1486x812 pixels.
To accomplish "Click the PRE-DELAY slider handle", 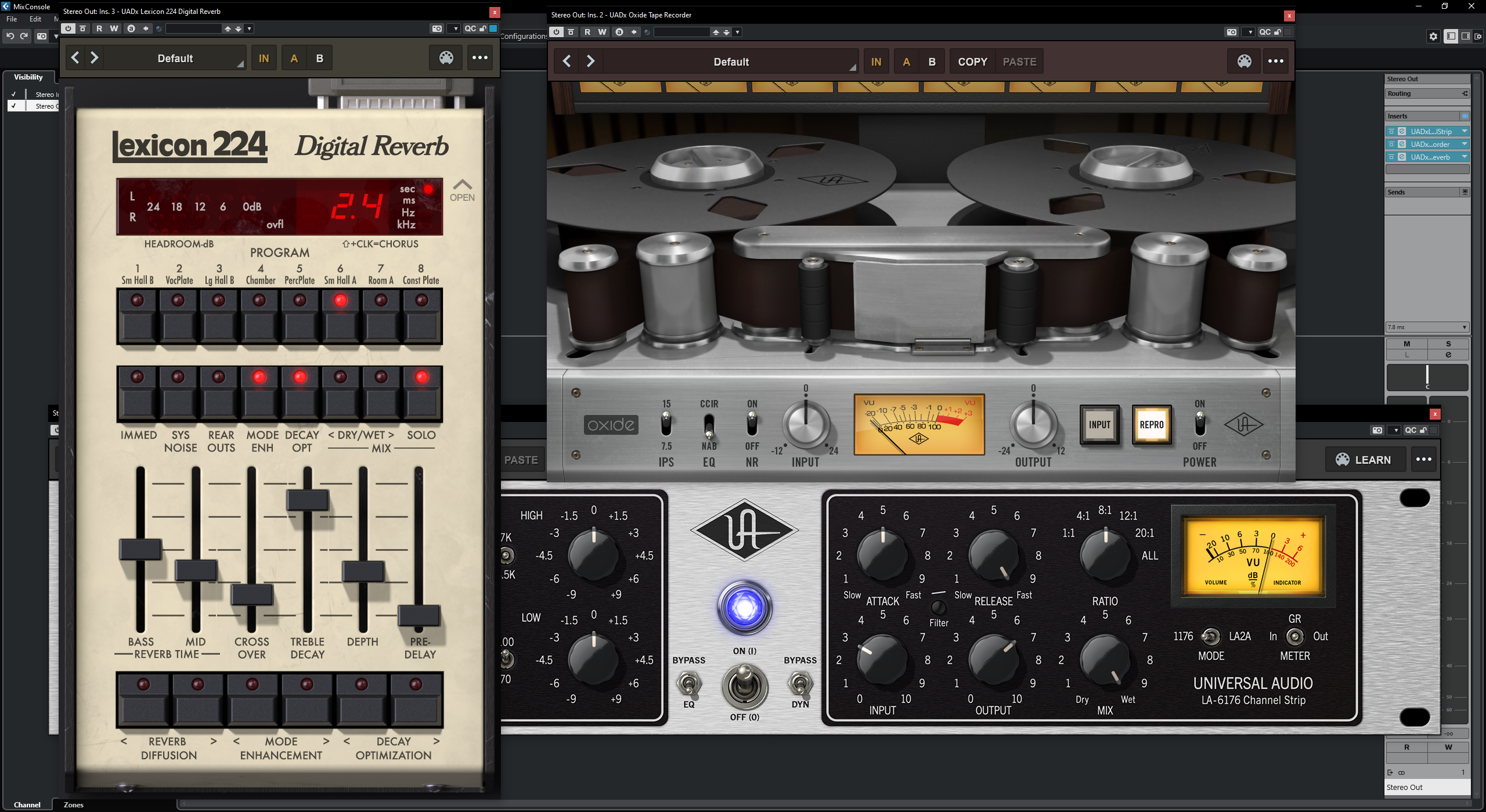I will [419, 615].
